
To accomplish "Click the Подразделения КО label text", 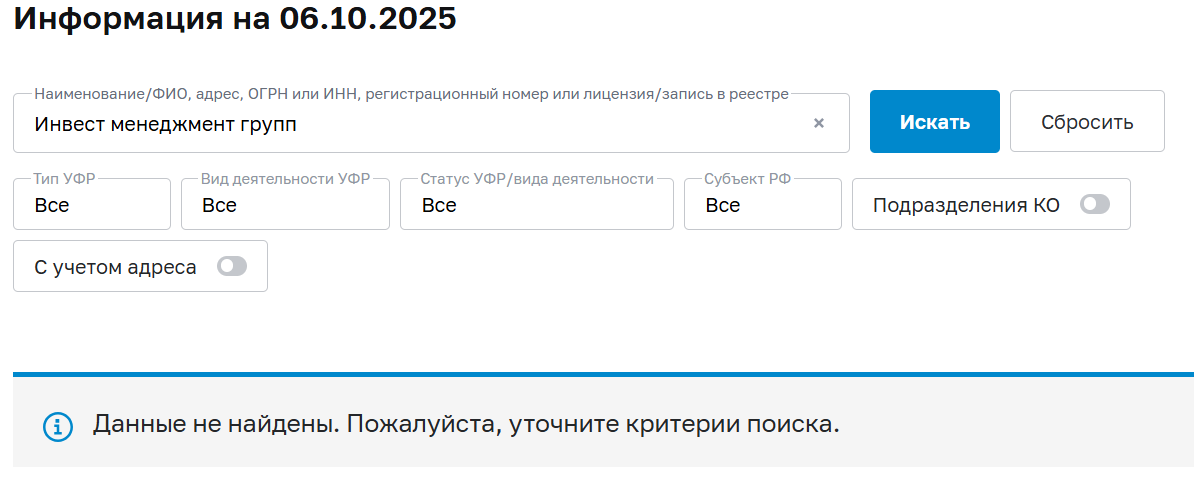I will pos(966,205).
